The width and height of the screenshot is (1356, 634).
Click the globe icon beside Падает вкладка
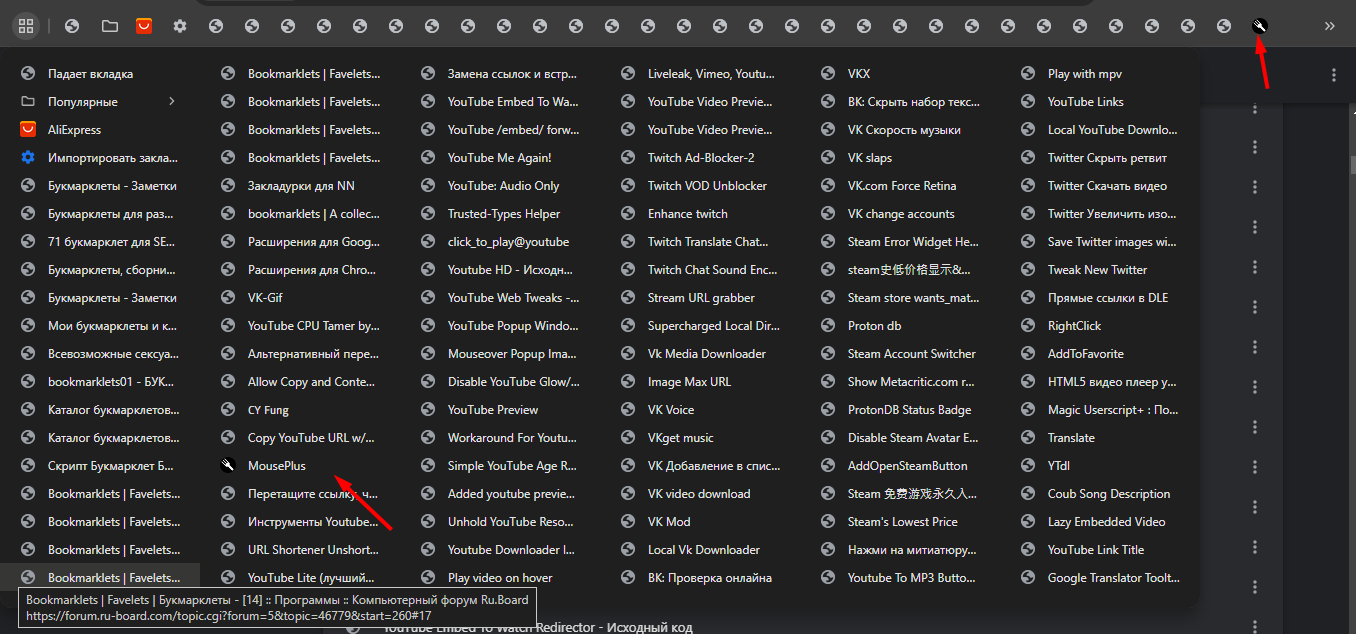(28, 74)
